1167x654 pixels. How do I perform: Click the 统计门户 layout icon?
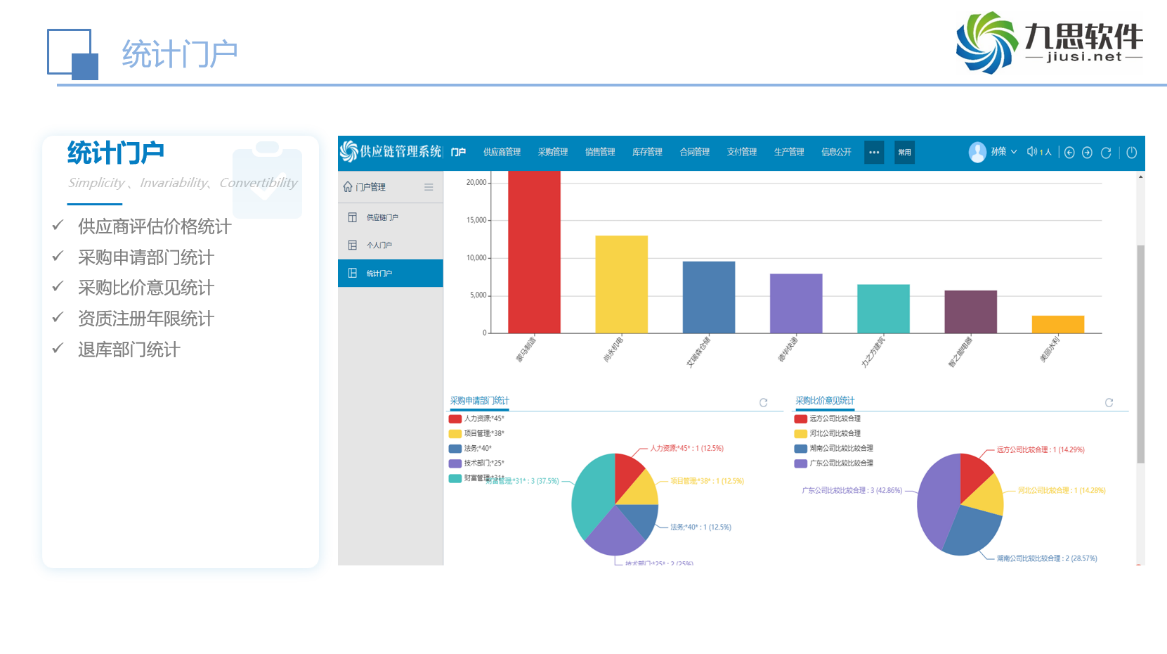pos(353,273)
